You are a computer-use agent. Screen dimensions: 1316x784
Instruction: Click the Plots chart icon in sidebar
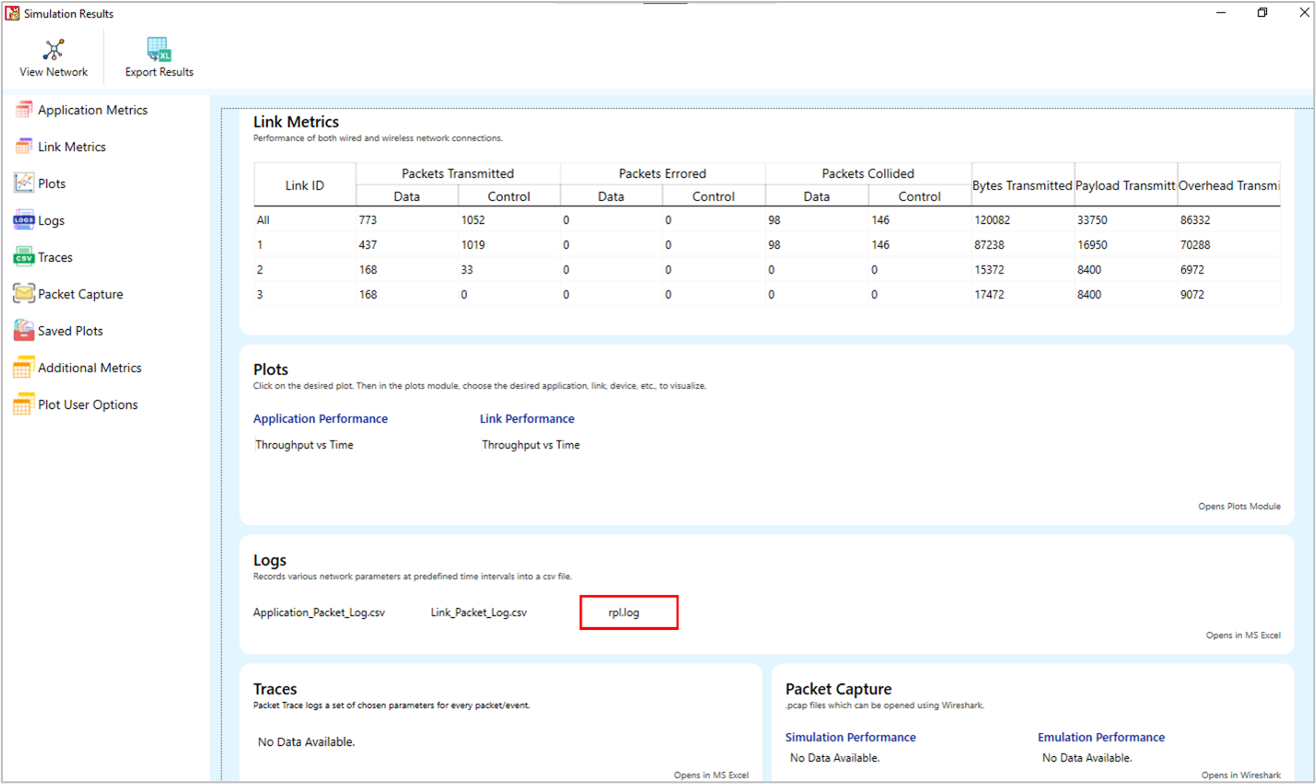23,184
